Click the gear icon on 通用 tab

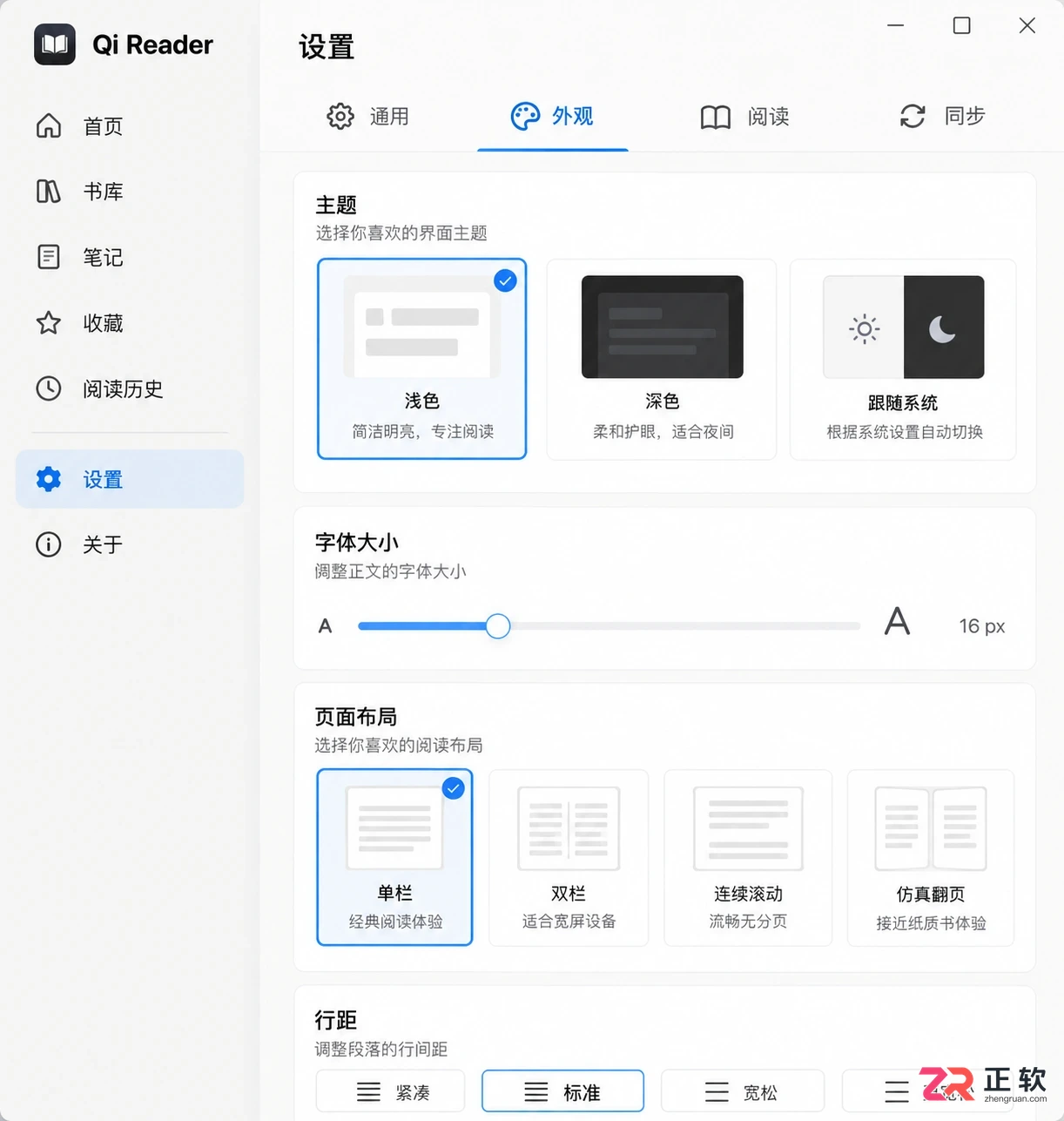coord(340,116)
